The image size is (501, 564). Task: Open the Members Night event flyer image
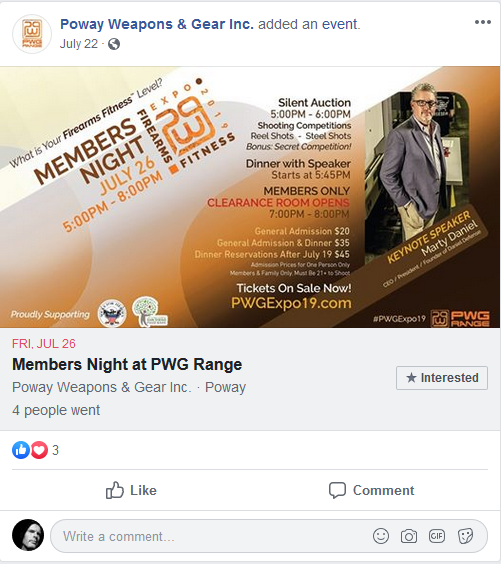pyautogui.click(x=250, y=197)
